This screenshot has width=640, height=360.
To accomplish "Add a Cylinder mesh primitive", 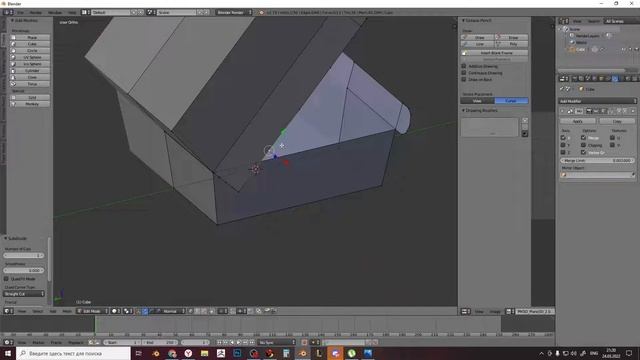I will point(30,71).
